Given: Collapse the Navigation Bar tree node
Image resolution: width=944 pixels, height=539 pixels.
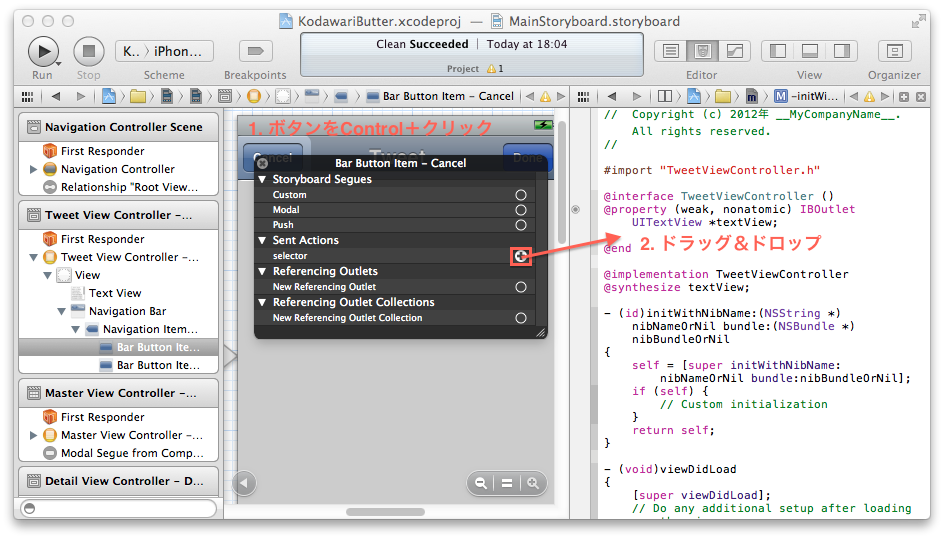Looking at the screenshot, I should pos(61,311).
